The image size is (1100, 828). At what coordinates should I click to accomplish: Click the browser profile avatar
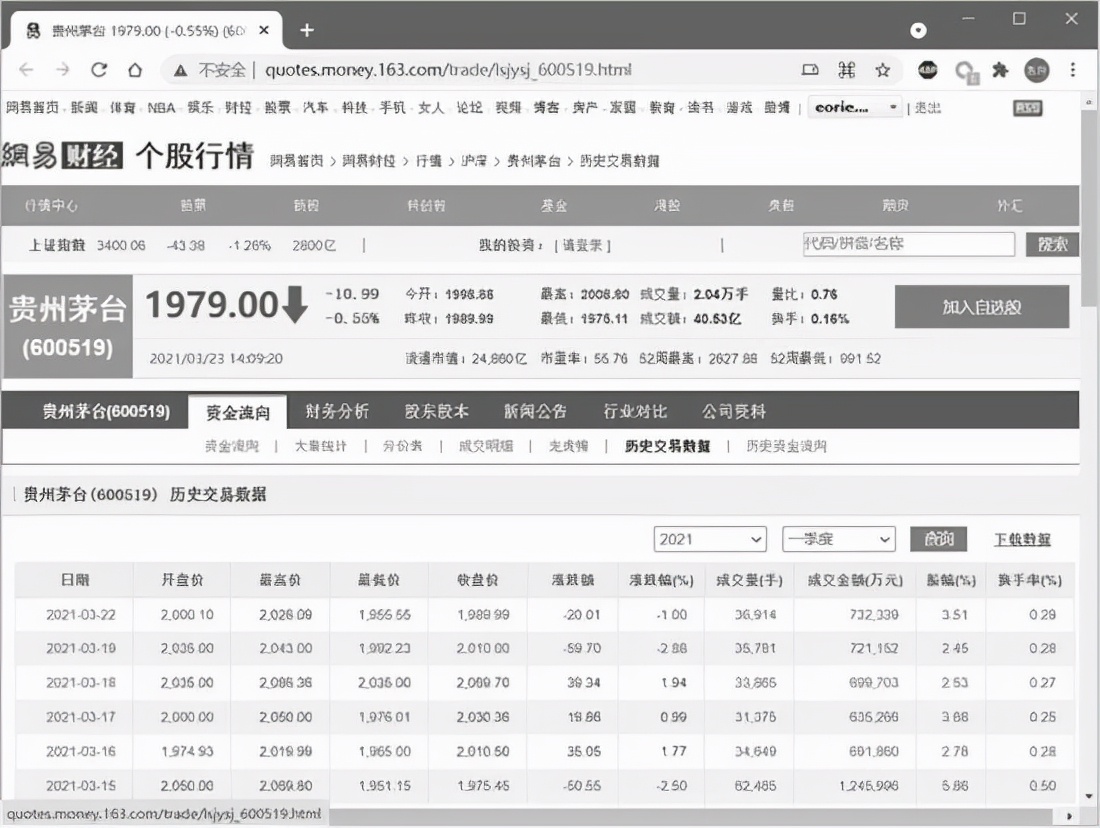(x=1037, y=71)
